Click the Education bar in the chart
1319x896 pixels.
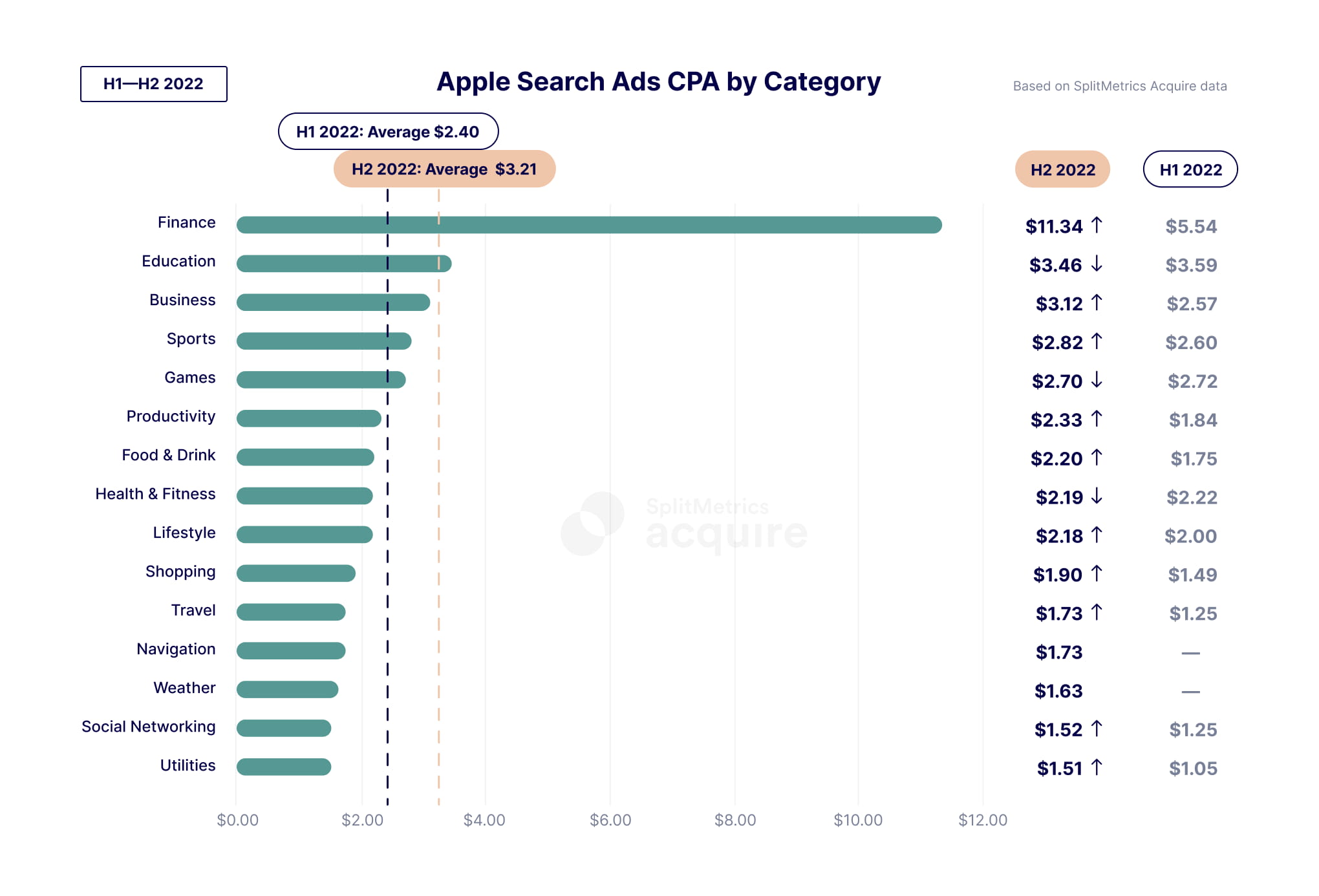tap(343, 264)
